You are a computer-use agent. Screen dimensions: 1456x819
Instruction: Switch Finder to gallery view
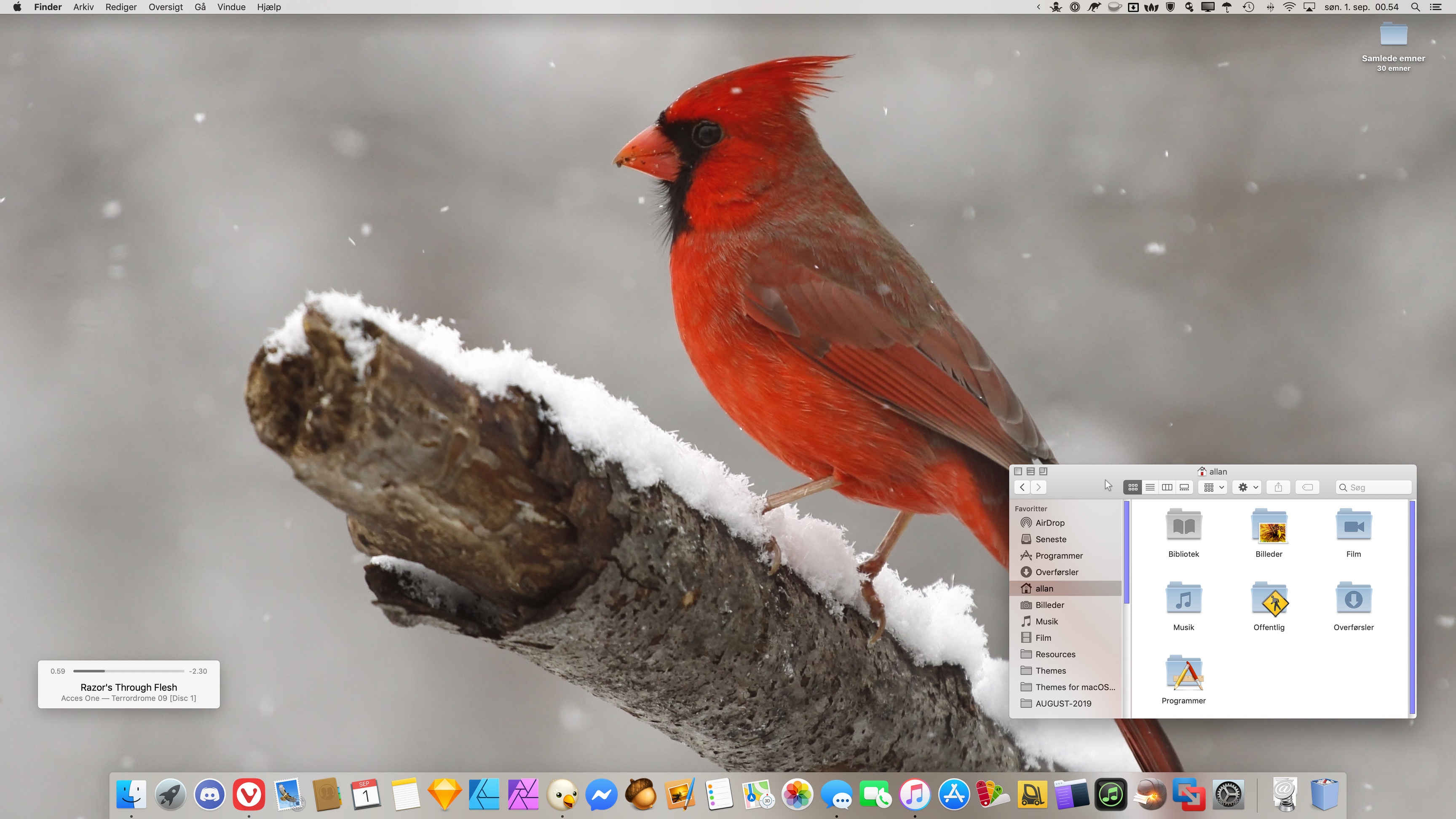coord(1184,487)
